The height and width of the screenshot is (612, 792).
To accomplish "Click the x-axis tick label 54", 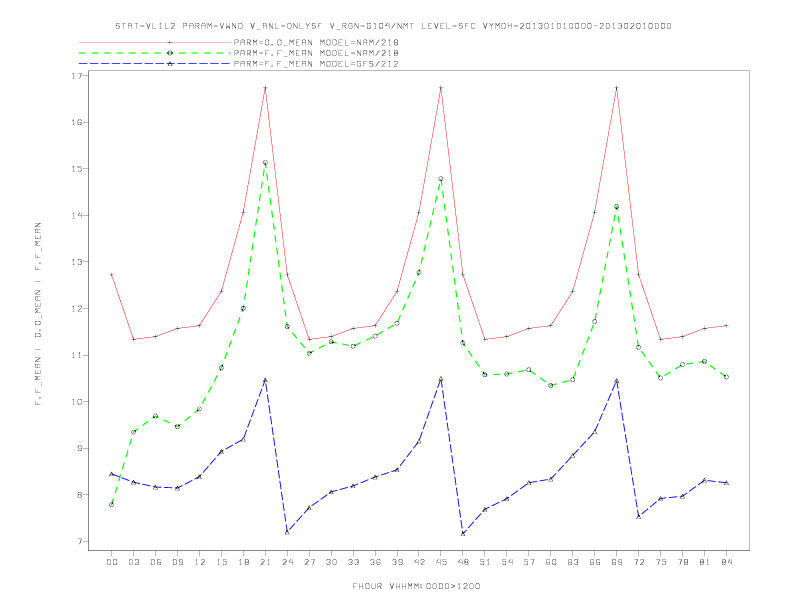I will (507, 562).
